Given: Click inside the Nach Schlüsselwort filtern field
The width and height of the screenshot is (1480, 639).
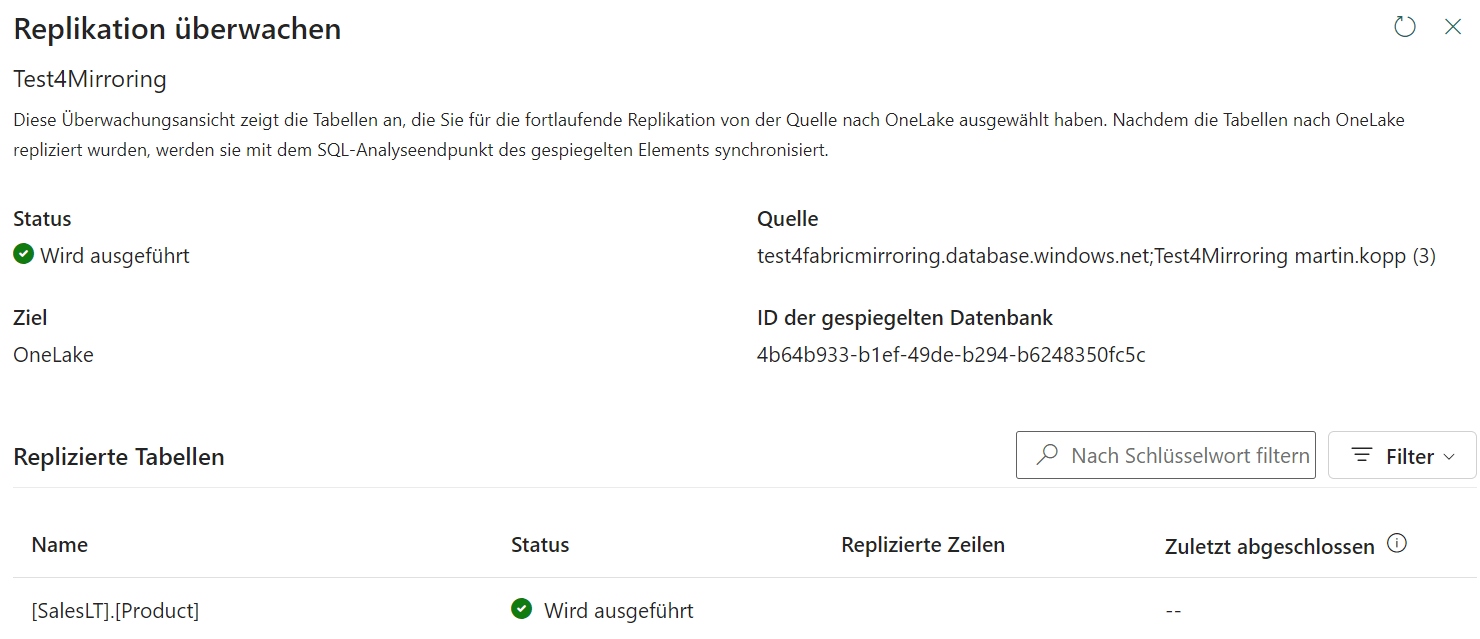Looking at the screenshot, I should point(1180,455).
